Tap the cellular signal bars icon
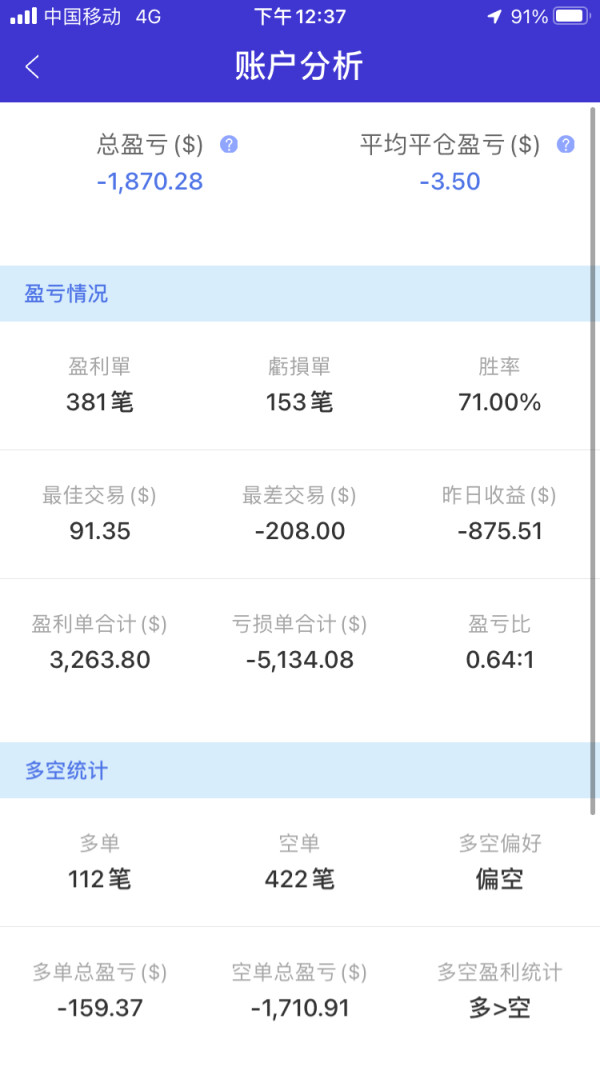 tap(24, 16)
